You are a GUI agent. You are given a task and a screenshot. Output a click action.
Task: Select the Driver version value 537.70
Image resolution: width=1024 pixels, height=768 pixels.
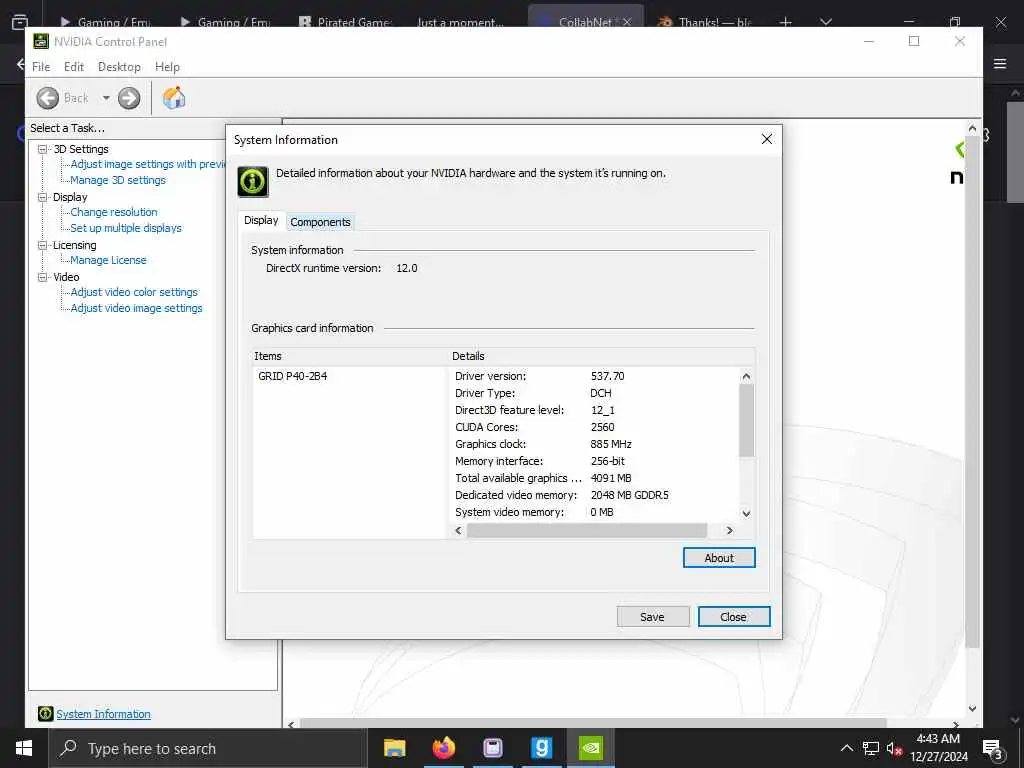click(x=607, y=376)
